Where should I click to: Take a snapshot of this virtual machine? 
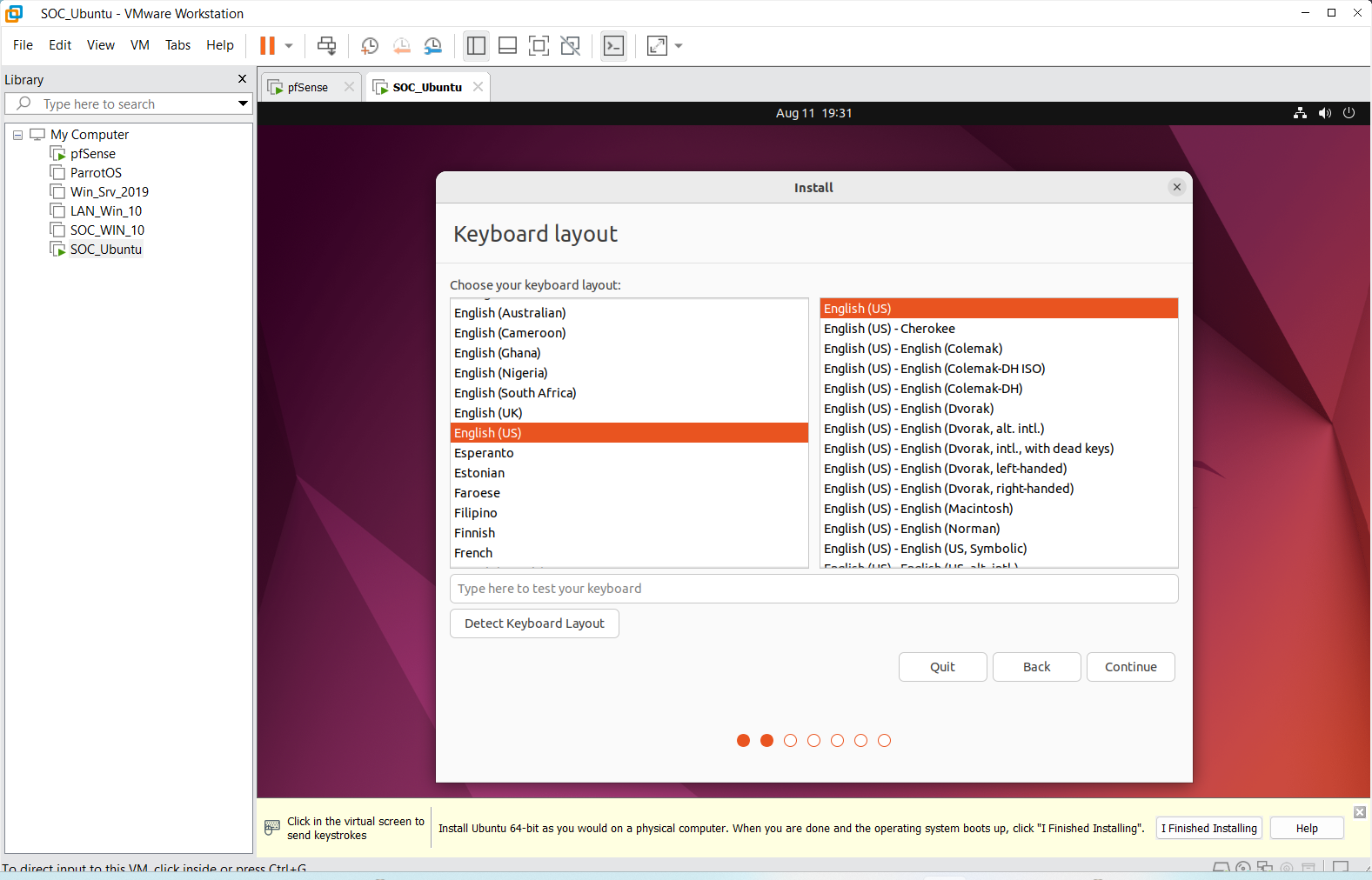[370, 46]
